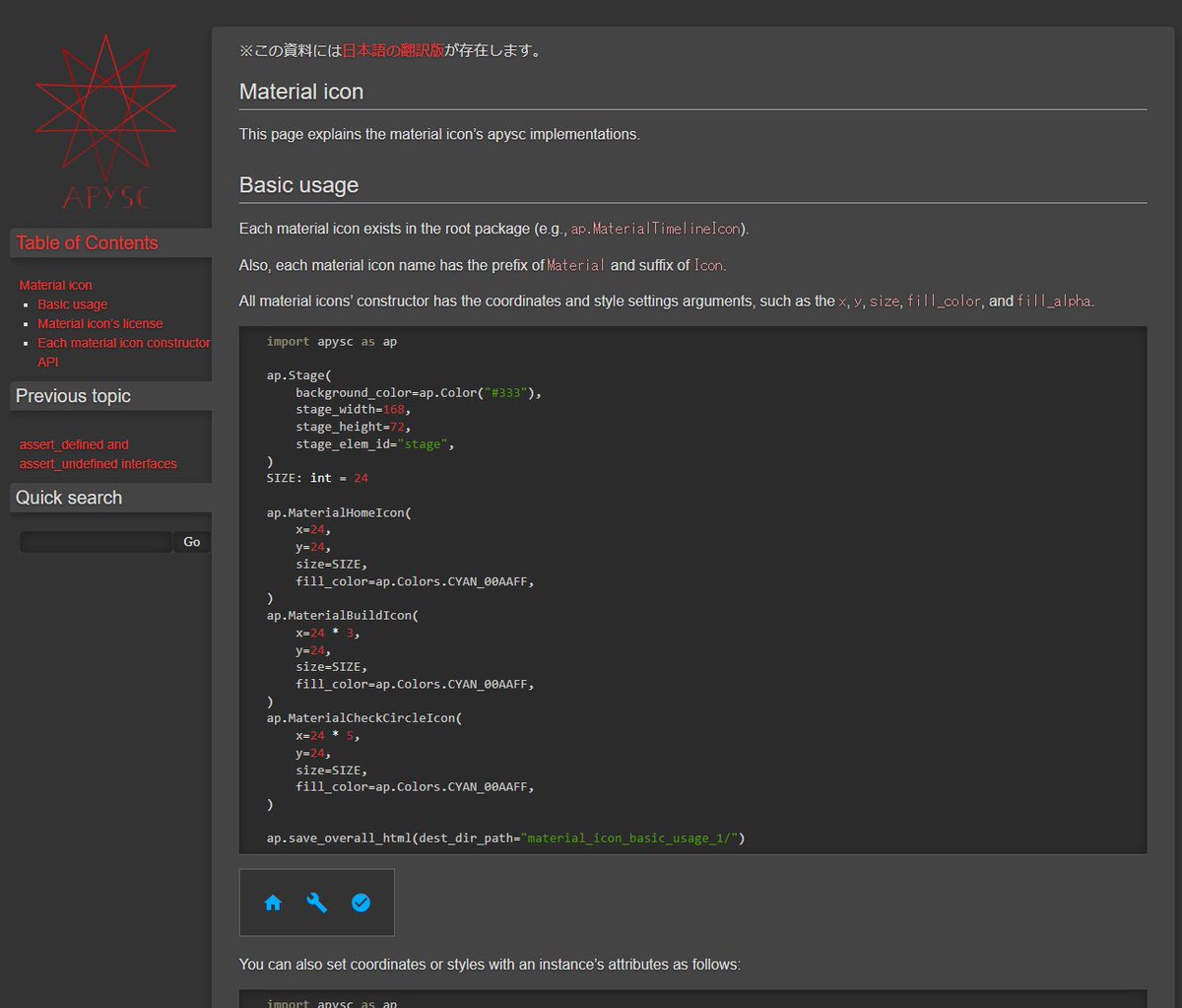Open the Japanese translation link
Screen dimensions: 1182x1008
click(x=393, y=50)
